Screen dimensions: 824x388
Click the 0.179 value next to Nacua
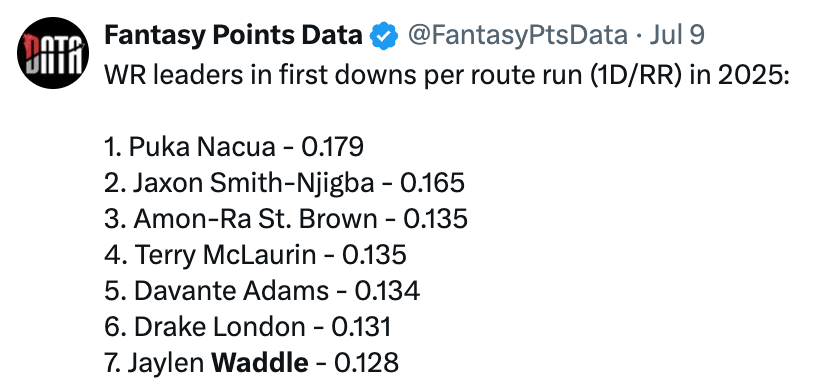tap(332, 147)
